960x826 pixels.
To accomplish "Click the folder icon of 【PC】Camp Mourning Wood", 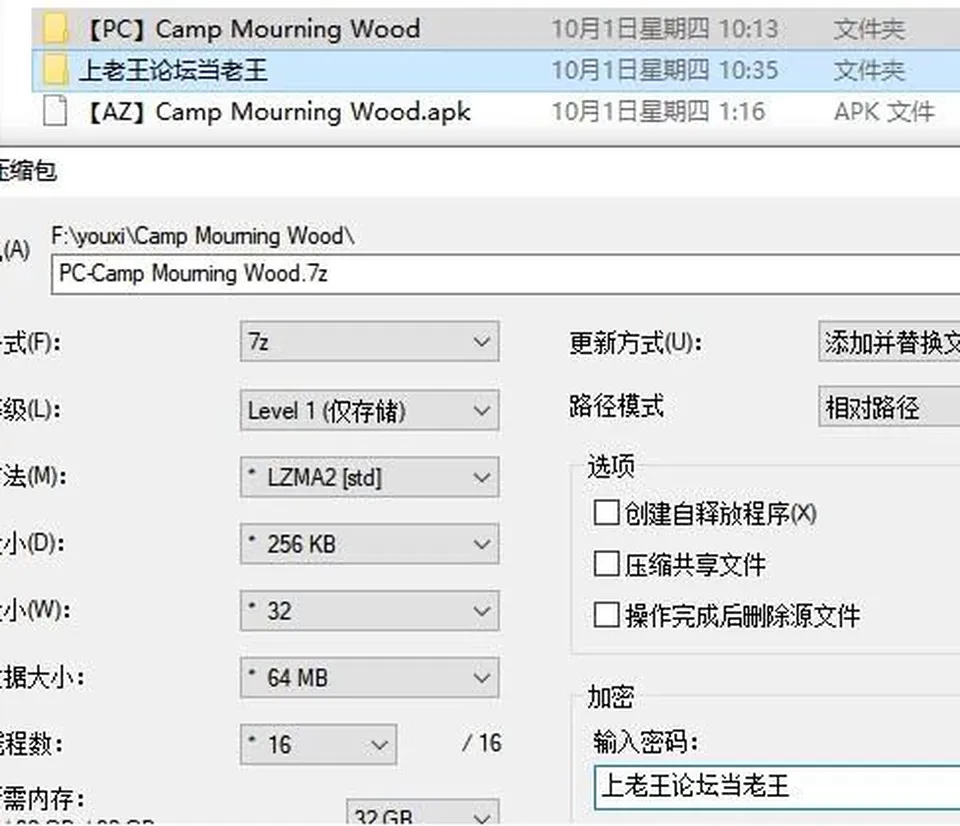I will pyautogui.click(x=56, y=29).
